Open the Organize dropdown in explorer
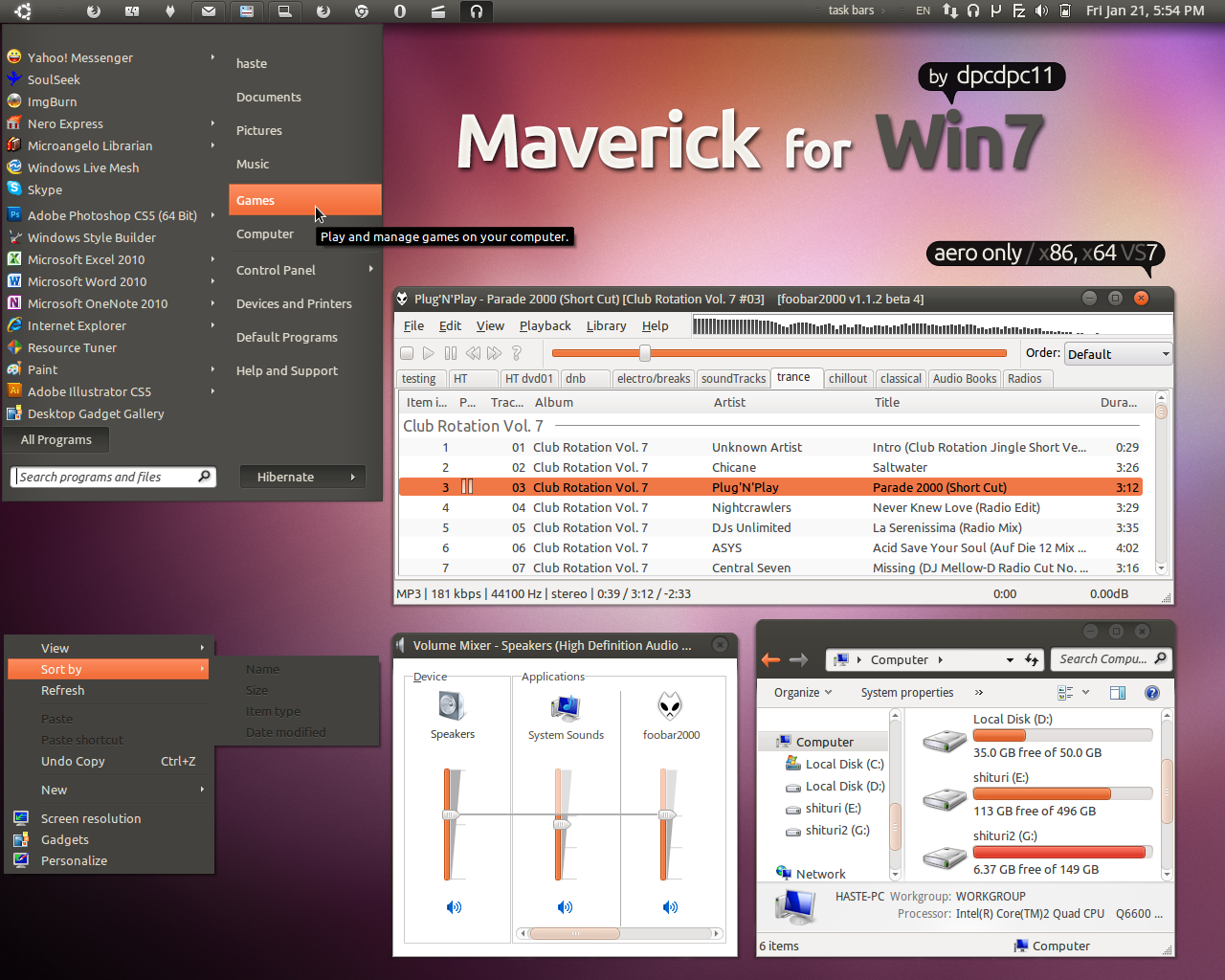The height and width of the screenshot is (980, 1225). tap(803, 692)
